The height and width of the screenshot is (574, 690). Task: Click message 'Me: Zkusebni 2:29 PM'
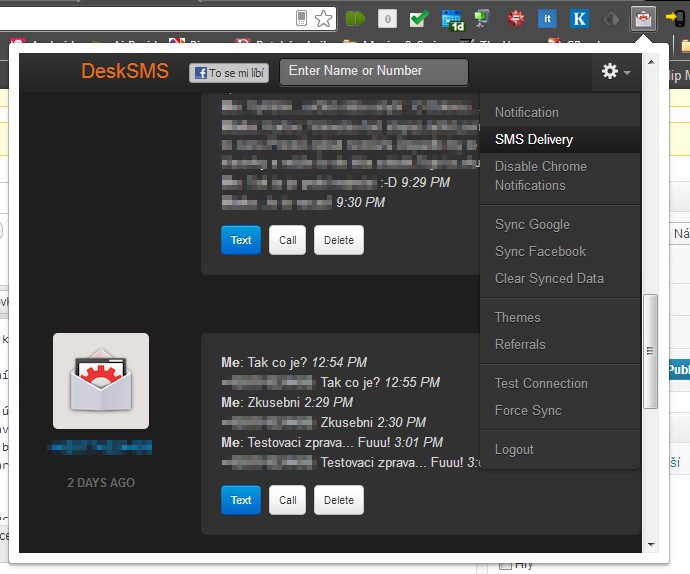[287, 402]
